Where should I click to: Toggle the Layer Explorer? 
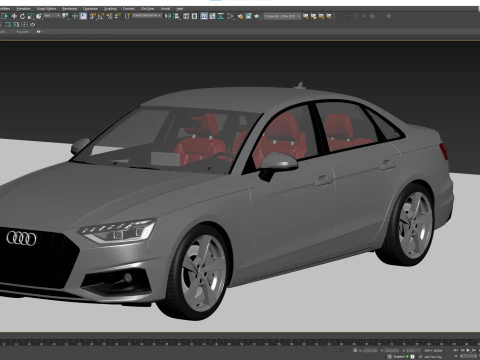coord(194,16)
